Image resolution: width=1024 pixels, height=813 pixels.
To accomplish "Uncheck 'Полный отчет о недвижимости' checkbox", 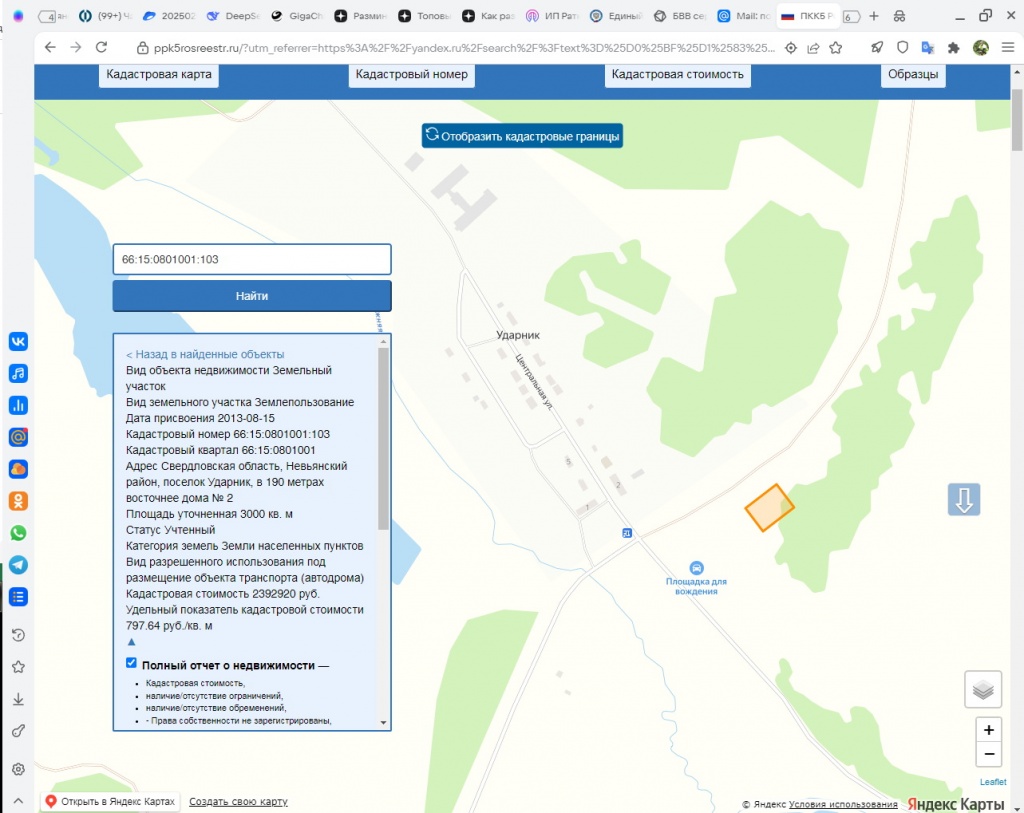I will [x=131, y=663].
